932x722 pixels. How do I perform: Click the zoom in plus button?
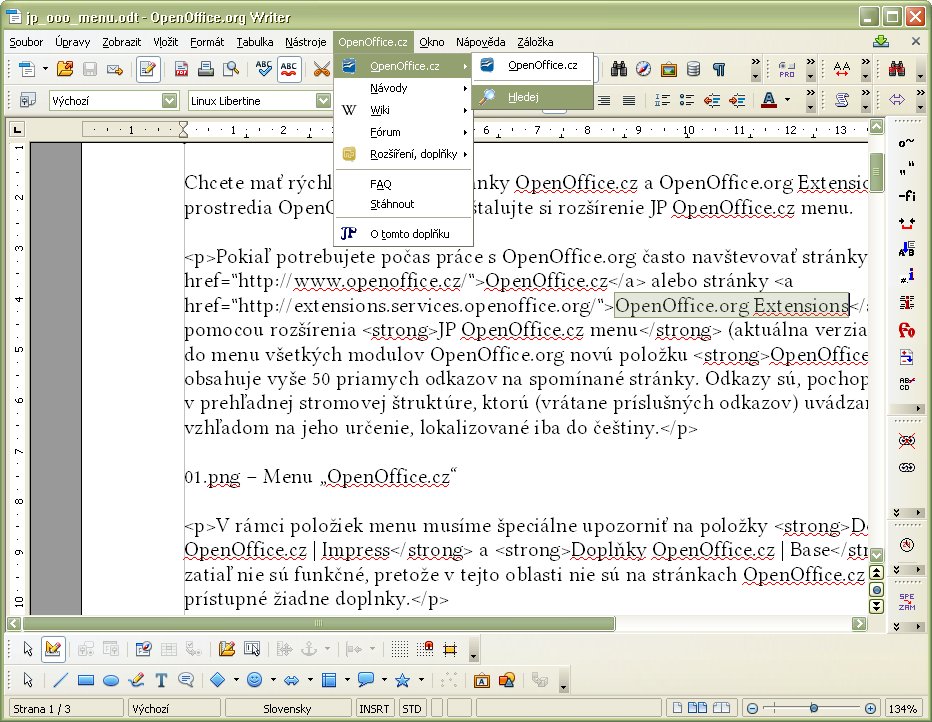870,708
